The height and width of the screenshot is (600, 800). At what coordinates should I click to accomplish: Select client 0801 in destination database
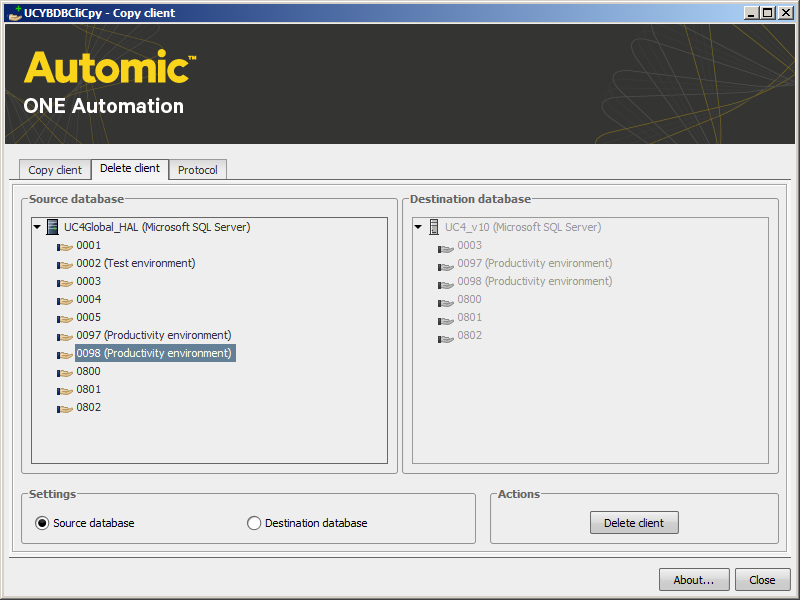click(x=469, y=317)
